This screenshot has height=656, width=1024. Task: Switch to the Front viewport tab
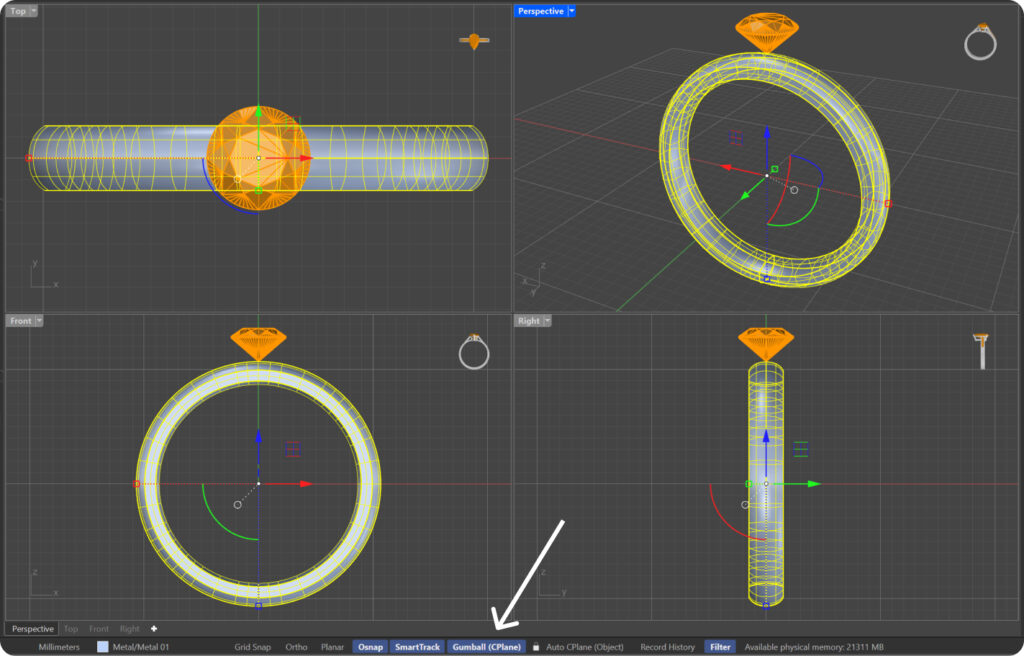point(99,629)
